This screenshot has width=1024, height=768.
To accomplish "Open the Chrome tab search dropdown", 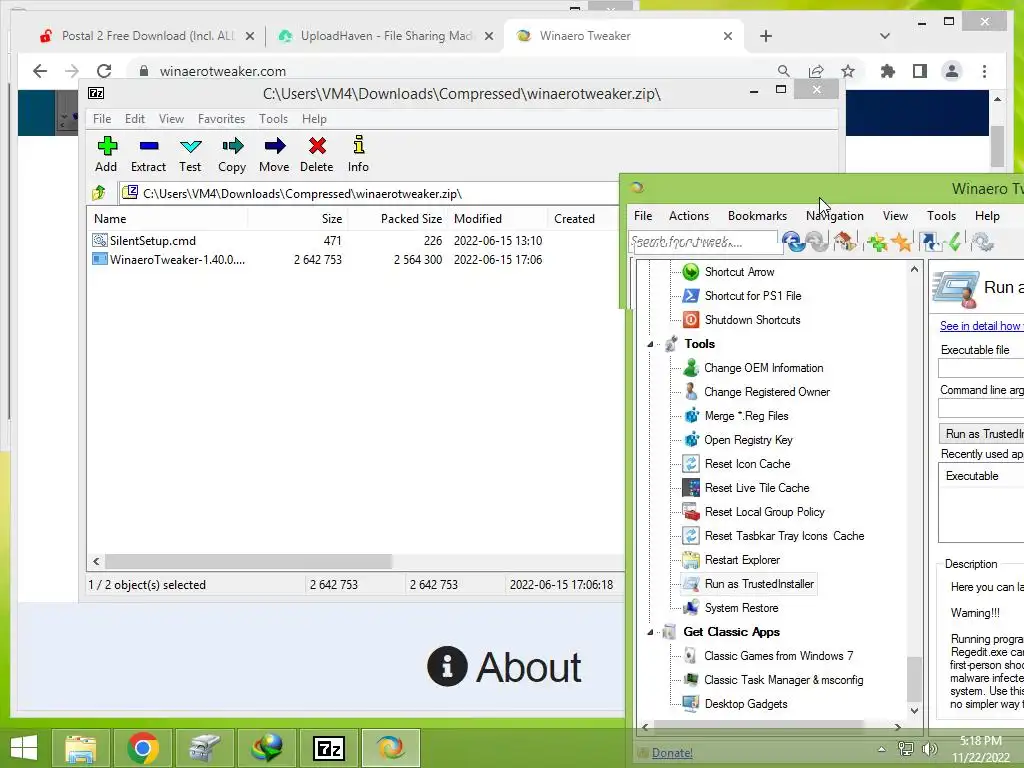I will click(x=884, y=36).
